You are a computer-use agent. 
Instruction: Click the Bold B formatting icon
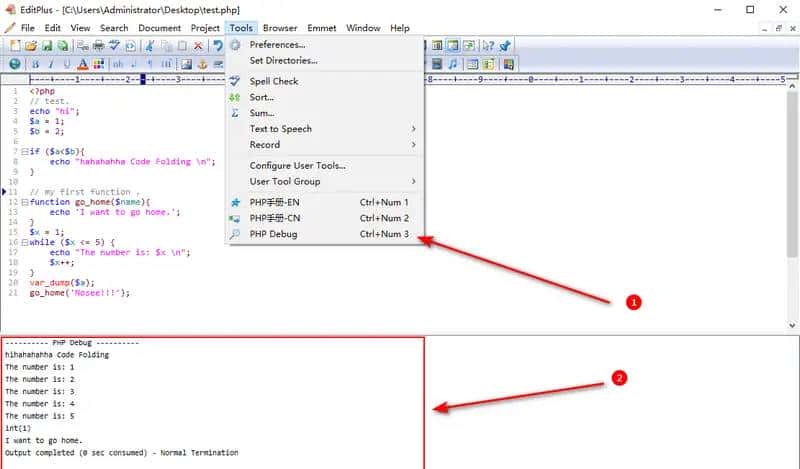(34, 64)
